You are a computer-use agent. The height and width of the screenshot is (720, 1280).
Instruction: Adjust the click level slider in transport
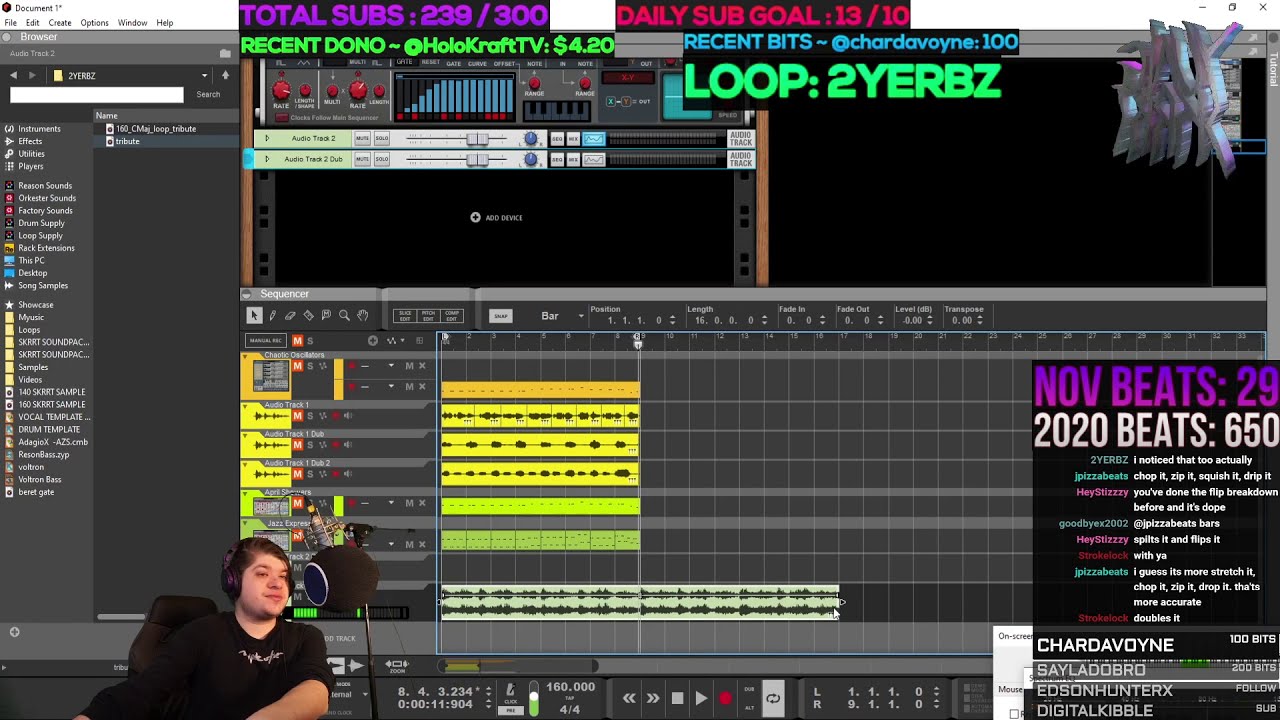tap(533, 700)
